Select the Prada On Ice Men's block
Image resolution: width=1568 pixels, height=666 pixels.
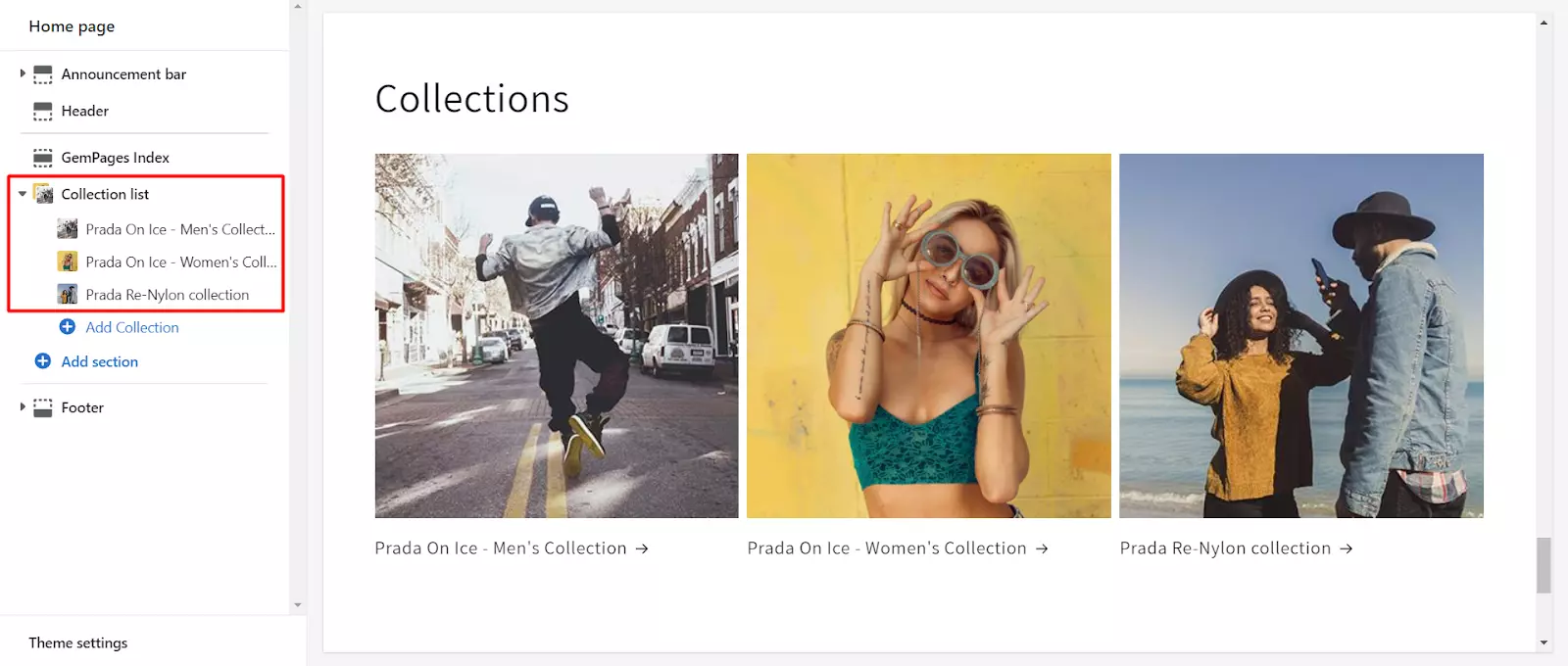point(179,229)
